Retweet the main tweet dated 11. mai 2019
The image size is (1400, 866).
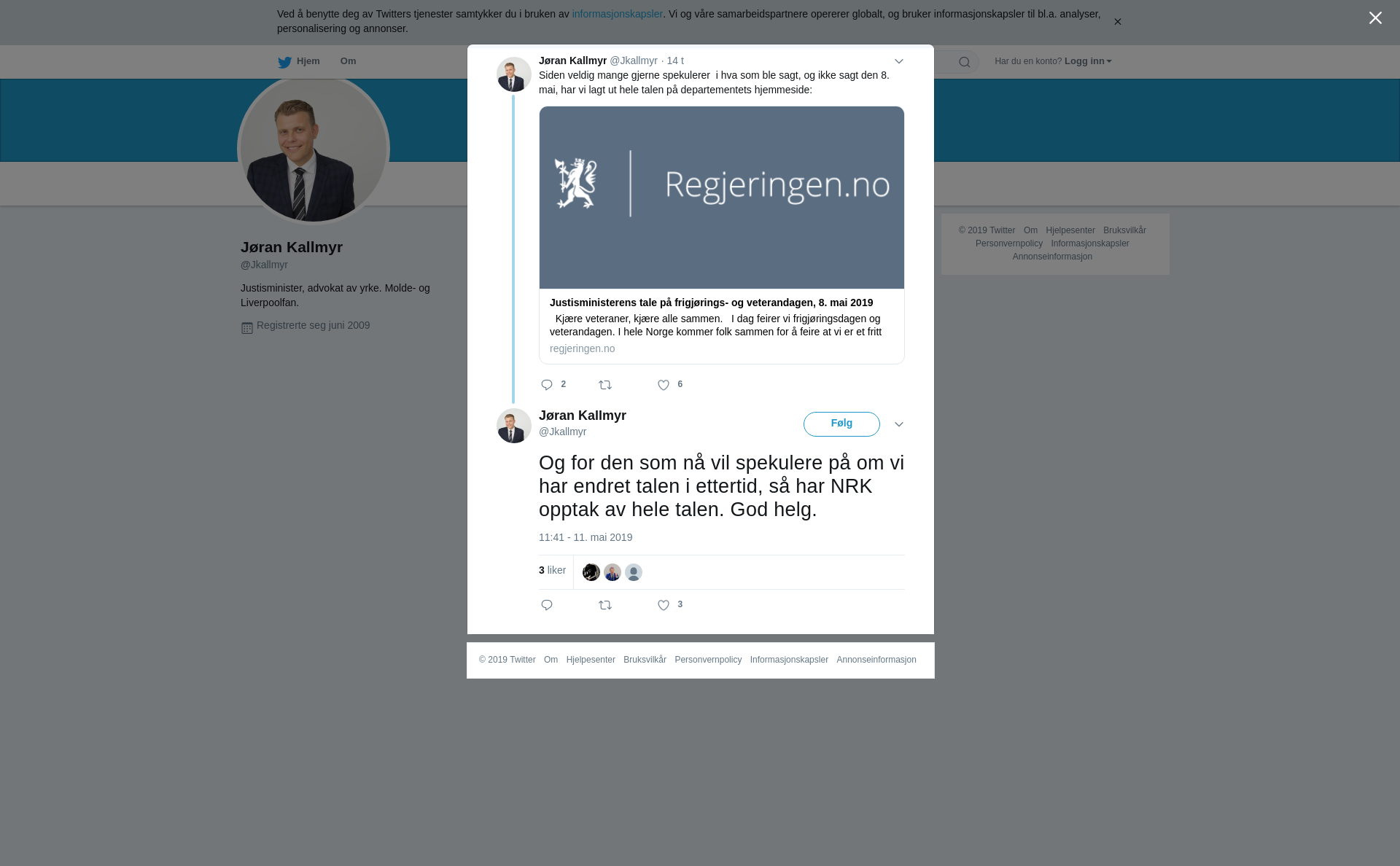[605, 605]
